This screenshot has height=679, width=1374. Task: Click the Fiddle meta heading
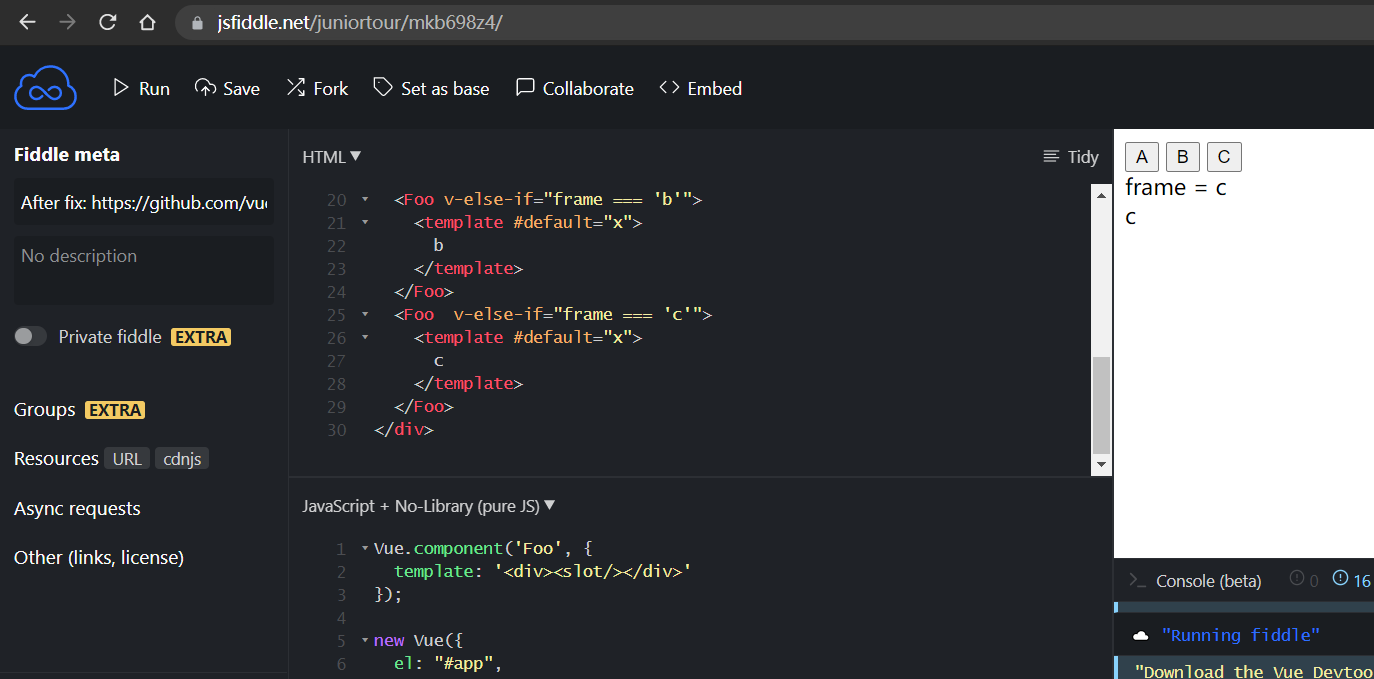(67, 155)
